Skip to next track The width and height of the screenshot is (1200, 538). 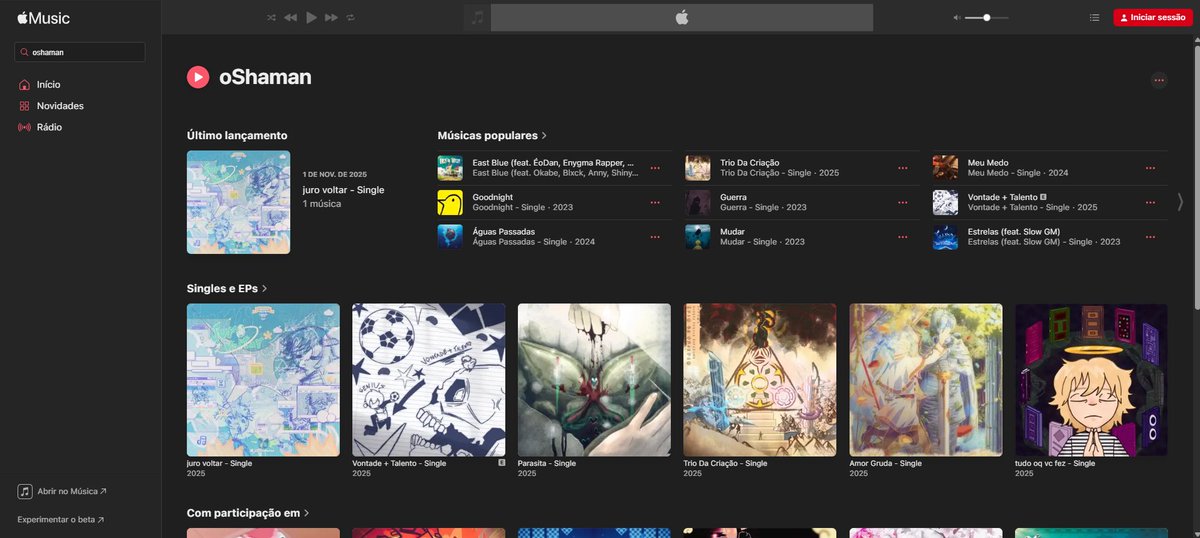[332, 17]
